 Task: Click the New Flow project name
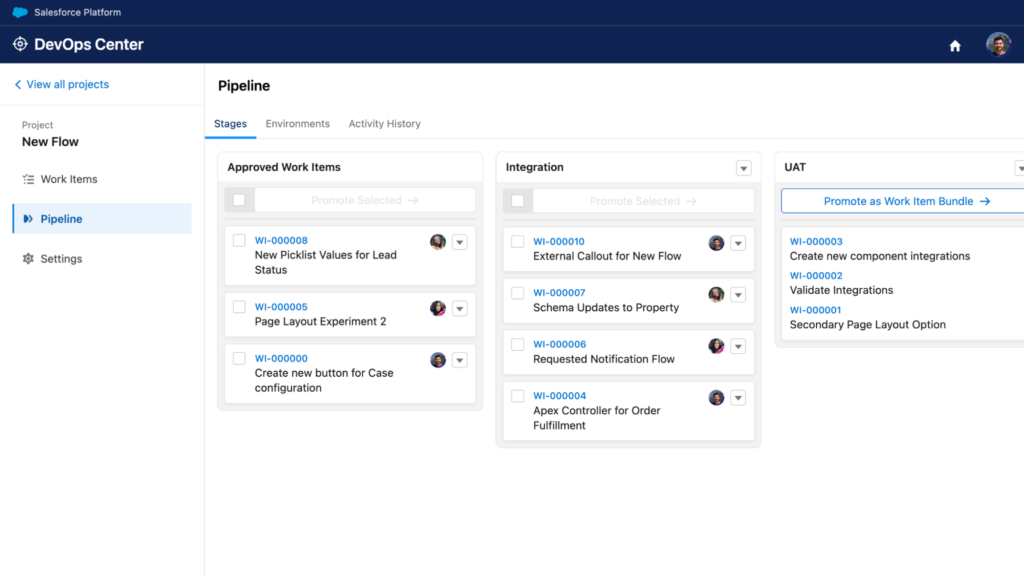(x=50, y=142)
